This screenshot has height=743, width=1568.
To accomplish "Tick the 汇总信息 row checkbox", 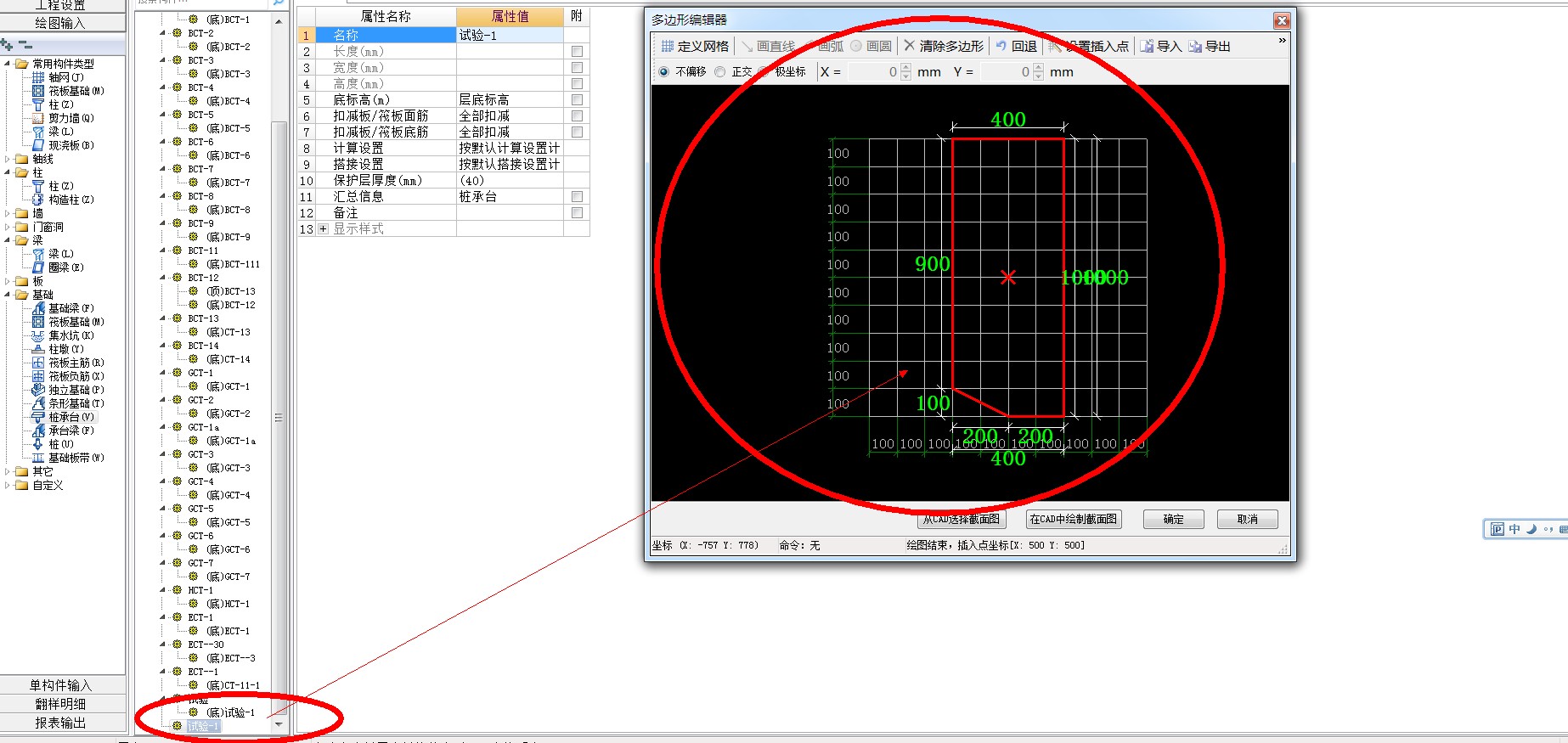I will click(578, 197).
